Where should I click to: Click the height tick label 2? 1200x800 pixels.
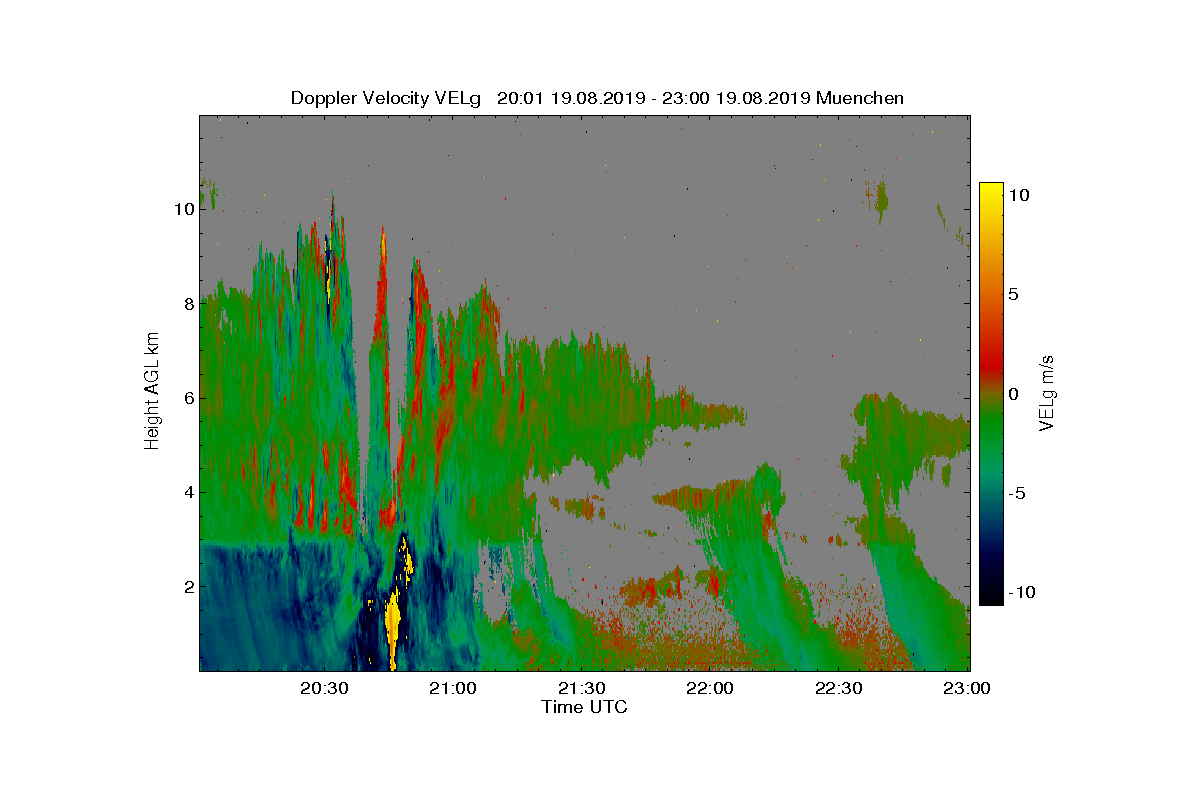click(188, 586)
